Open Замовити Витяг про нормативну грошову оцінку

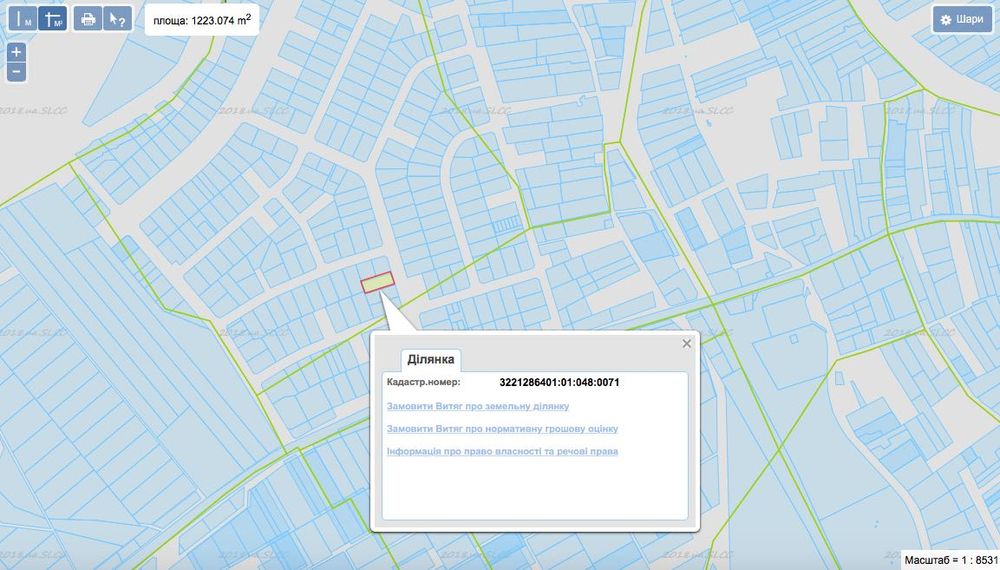pyautogui.click(x=502, y=428)
